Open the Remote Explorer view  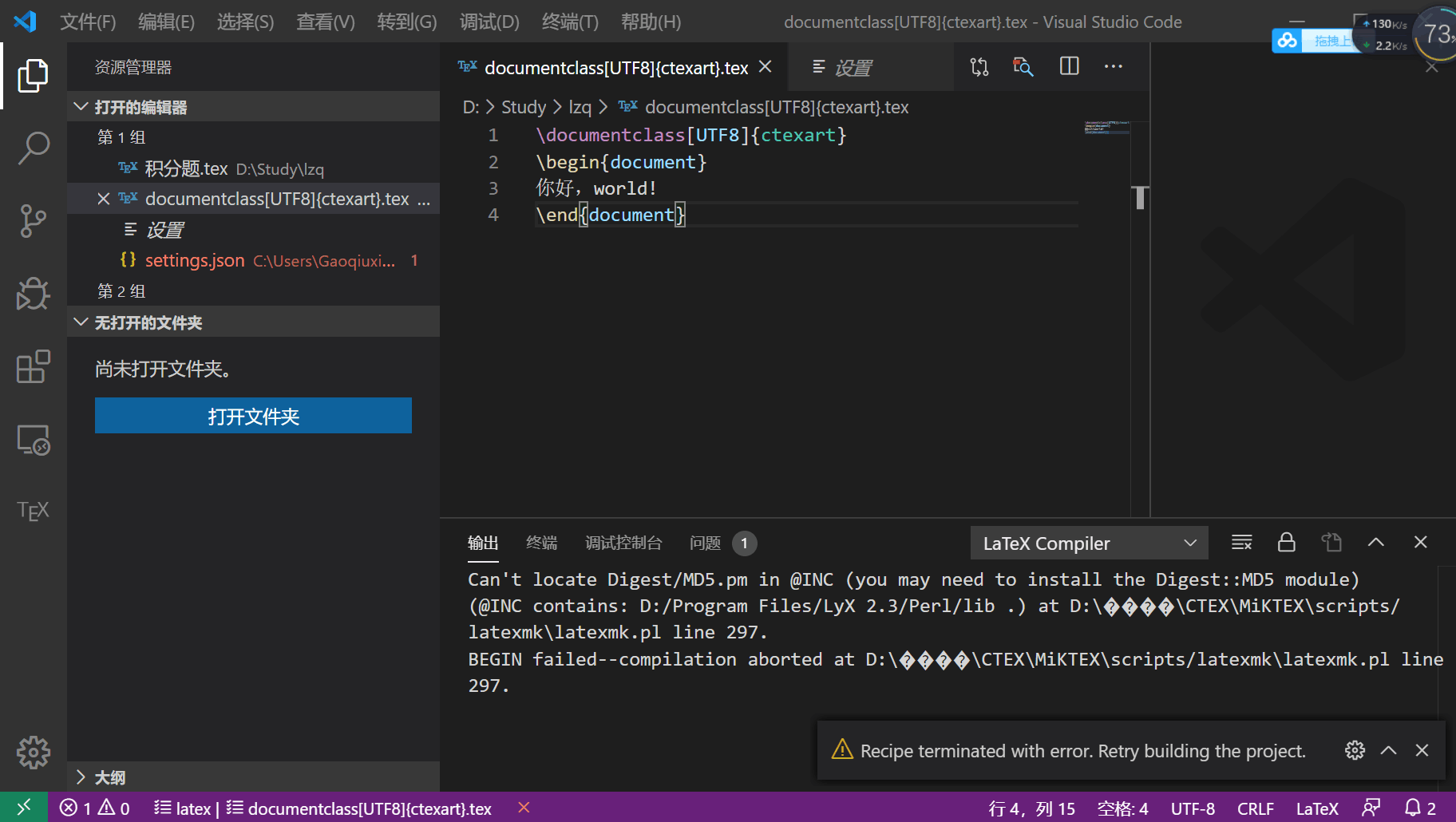33,439
